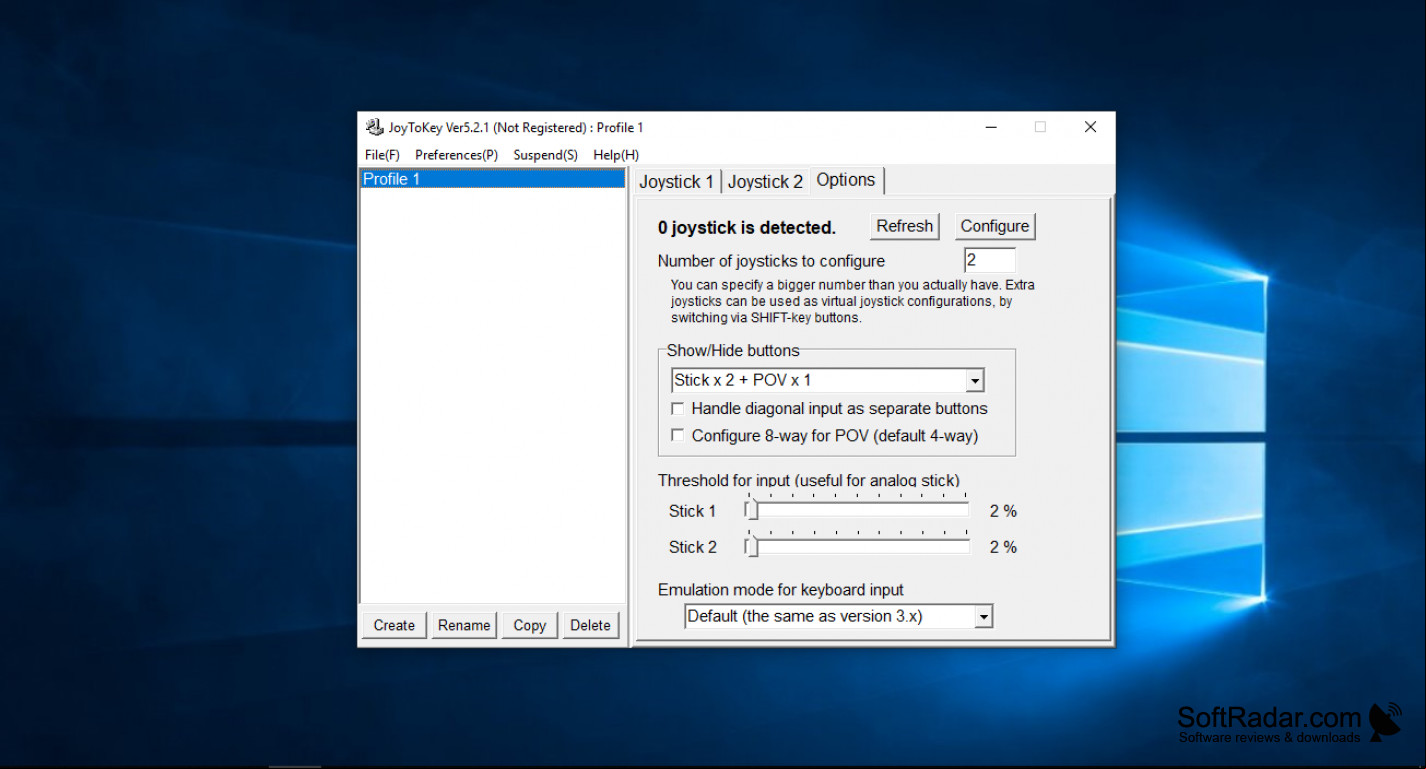
Task: Switch to the Joystick 1 tab
Action: 677,181
